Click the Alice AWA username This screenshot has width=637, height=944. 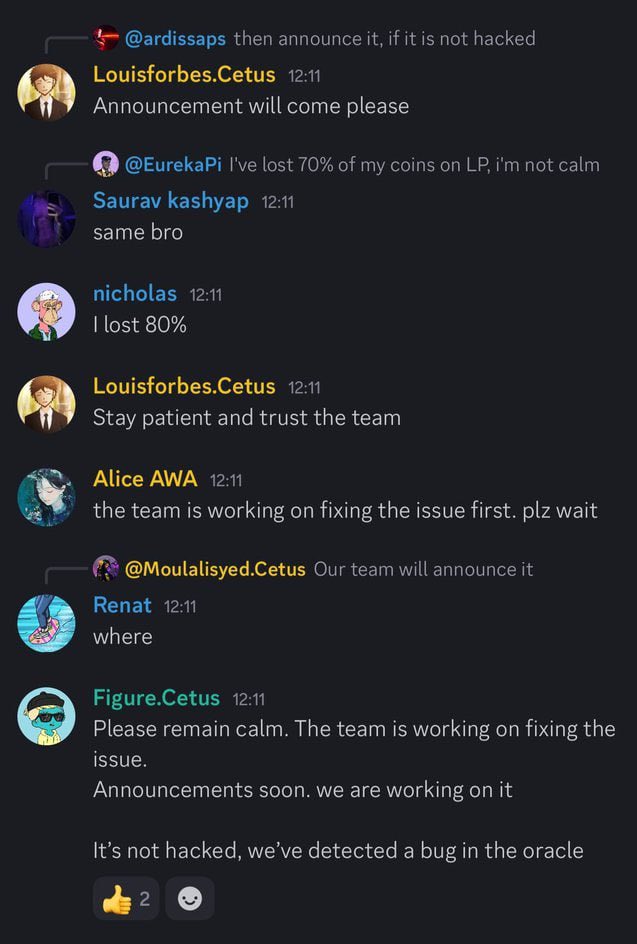145,479
